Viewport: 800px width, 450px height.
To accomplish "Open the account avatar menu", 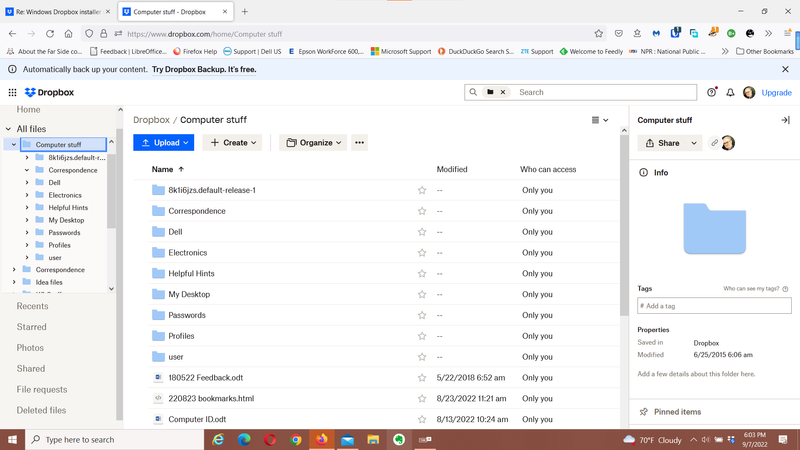I will (x=749, y=92).
